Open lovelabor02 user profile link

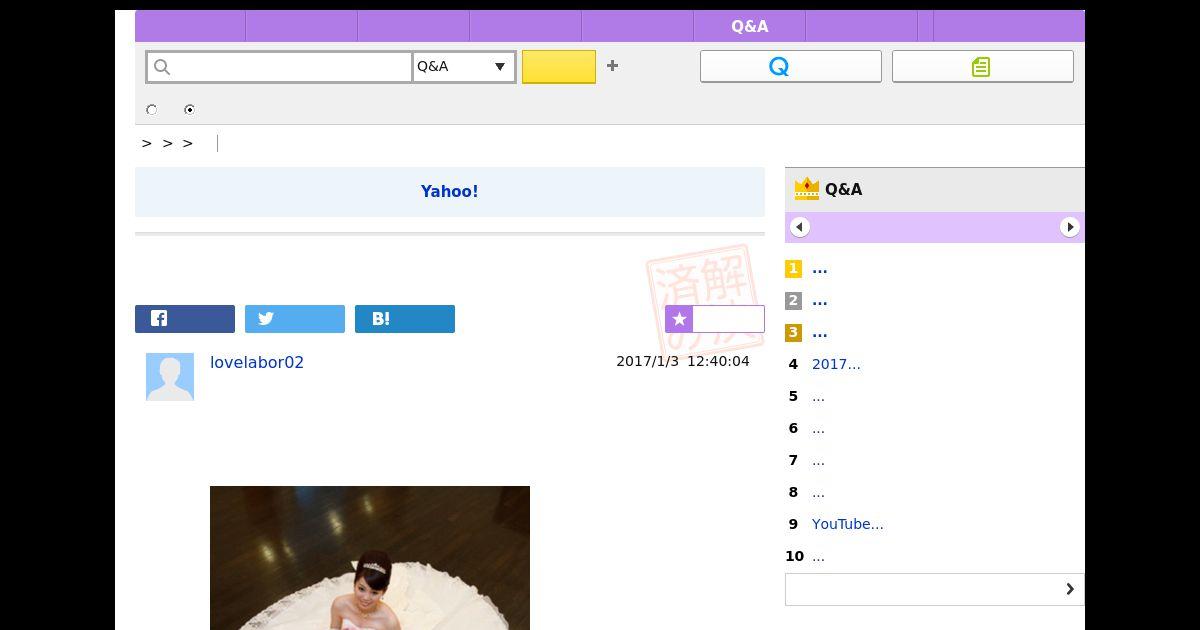coord(257,362)
